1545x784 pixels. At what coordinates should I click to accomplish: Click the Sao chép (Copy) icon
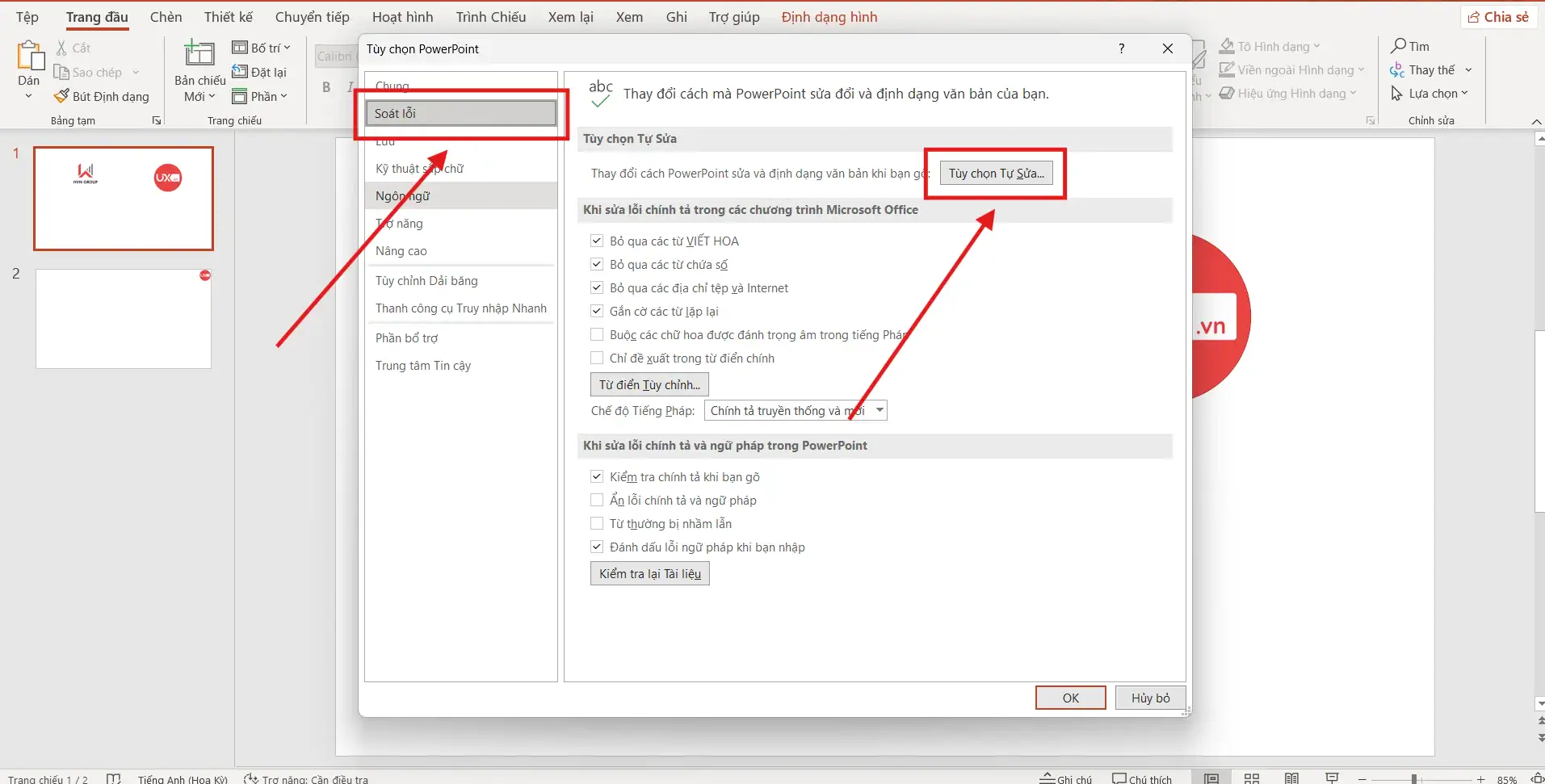pyautogui.click(x=61, y=72)
